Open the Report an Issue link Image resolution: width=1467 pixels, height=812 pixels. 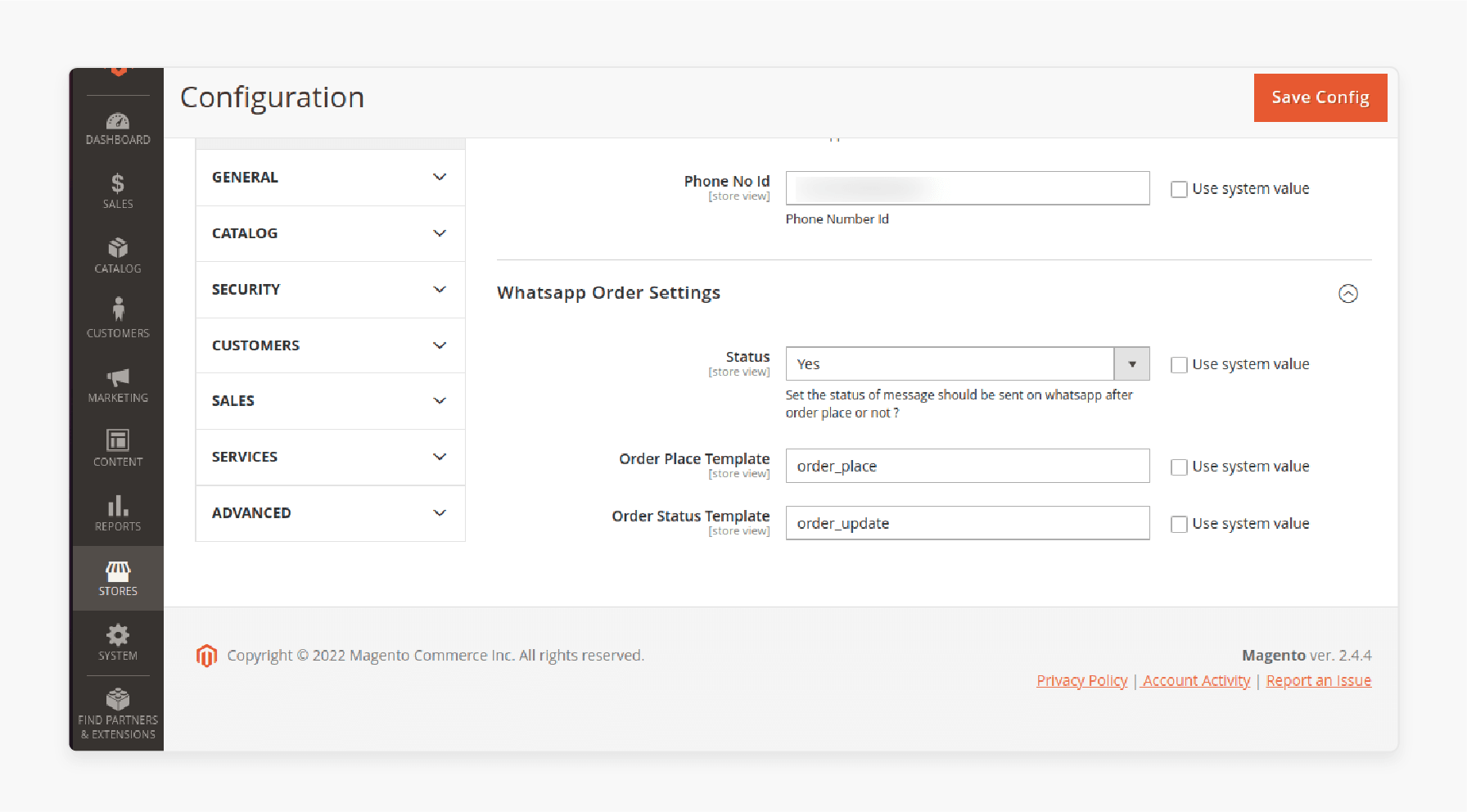point(1318,680)
